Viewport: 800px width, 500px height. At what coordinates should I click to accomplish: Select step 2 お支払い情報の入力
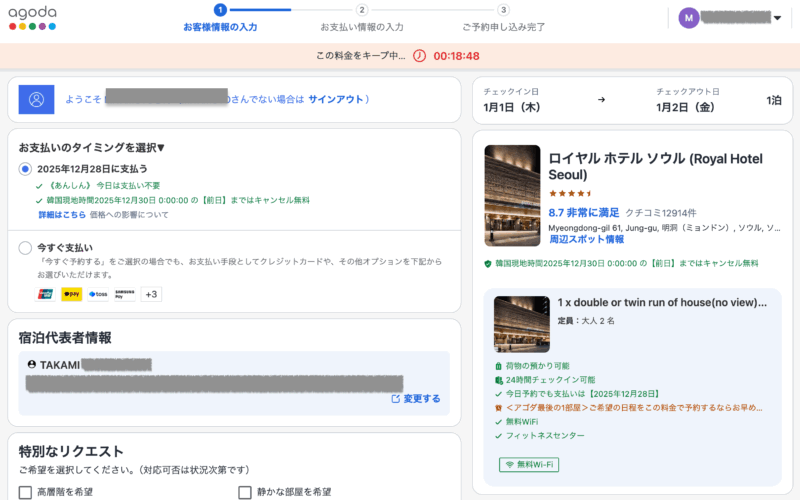362,18
